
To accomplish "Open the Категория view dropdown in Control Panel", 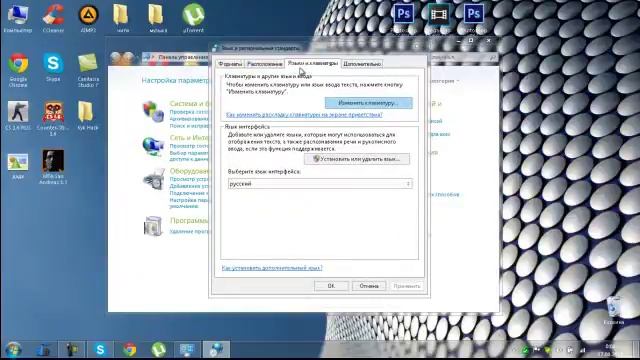I will pos(443,81).
